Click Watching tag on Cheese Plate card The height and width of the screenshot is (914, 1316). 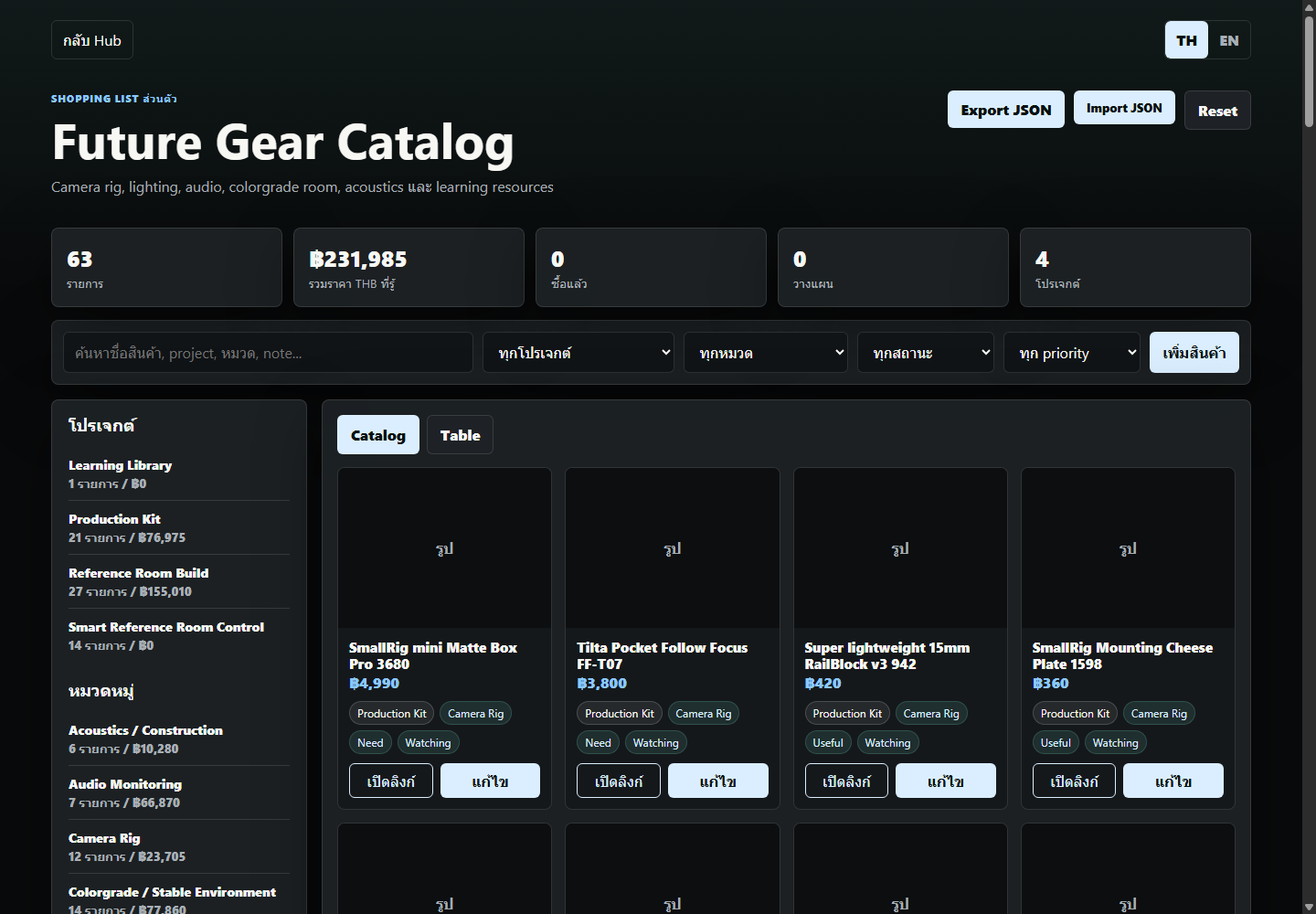click(x=1115, y=743)
